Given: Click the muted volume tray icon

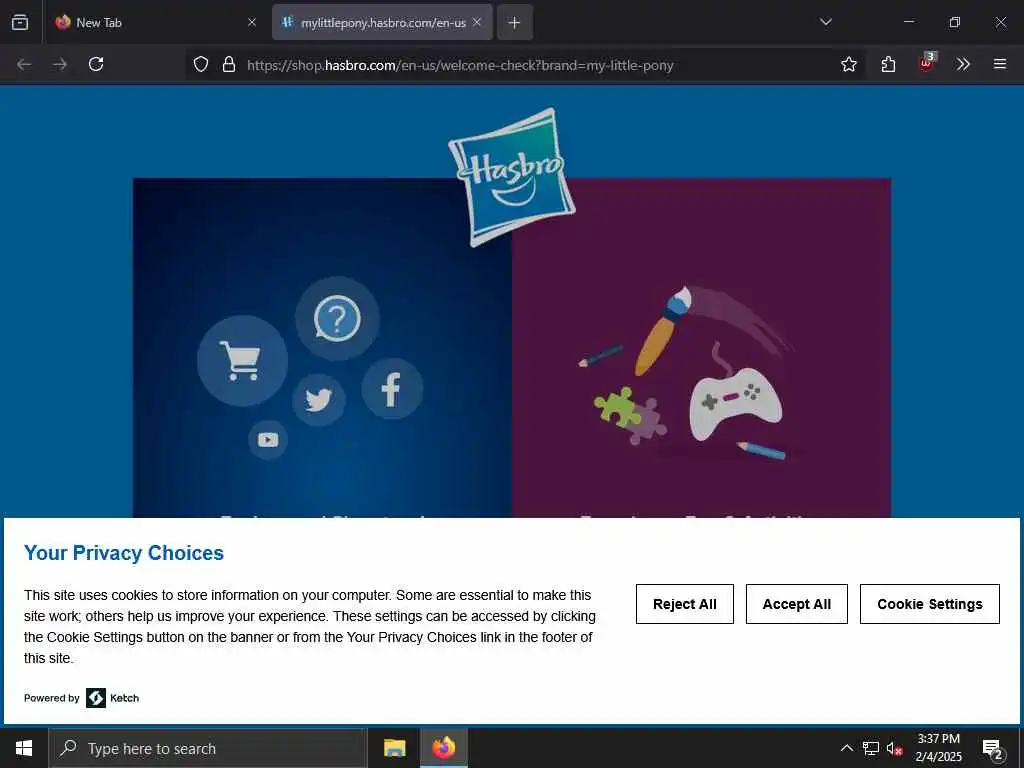Looking at the screenshot, I should pyautogui.click(x=894, y=748).
